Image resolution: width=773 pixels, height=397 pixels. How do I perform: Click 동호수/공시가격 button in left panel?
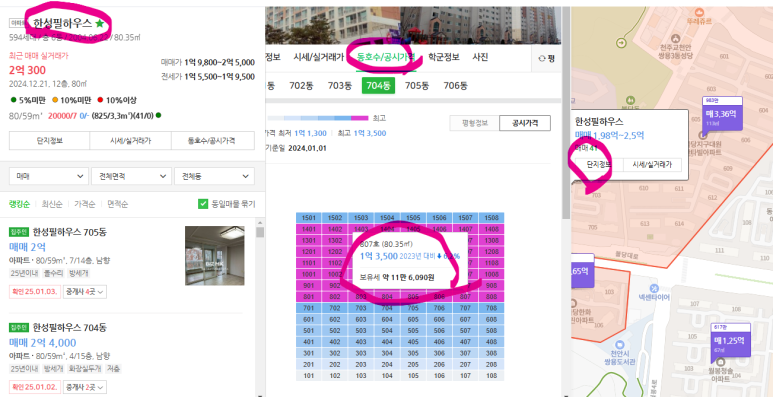(213, 141)
